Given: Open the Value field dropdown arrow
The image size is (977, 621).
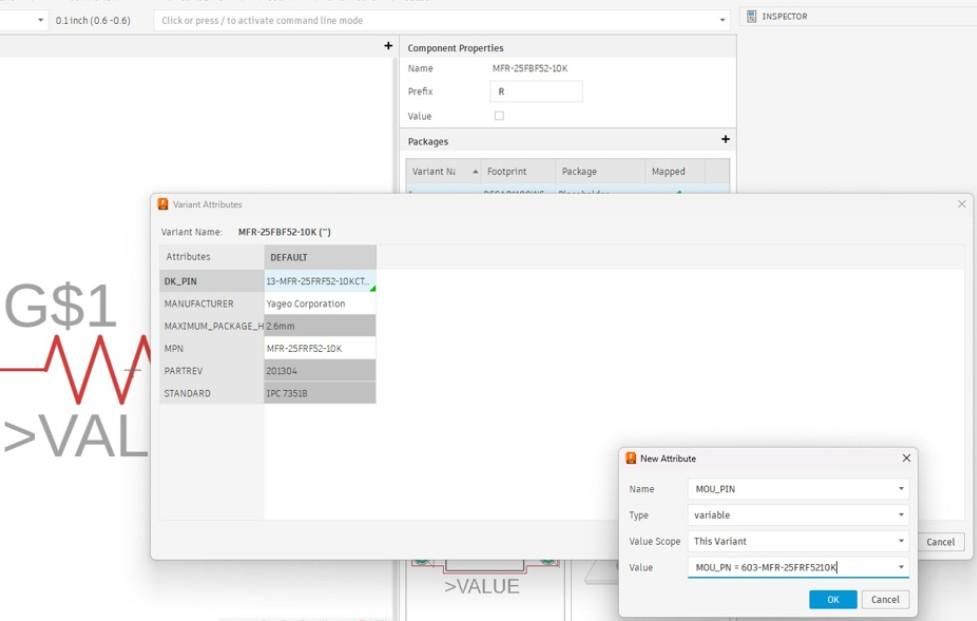Looking at the screenshot, I should click(901, 567).
